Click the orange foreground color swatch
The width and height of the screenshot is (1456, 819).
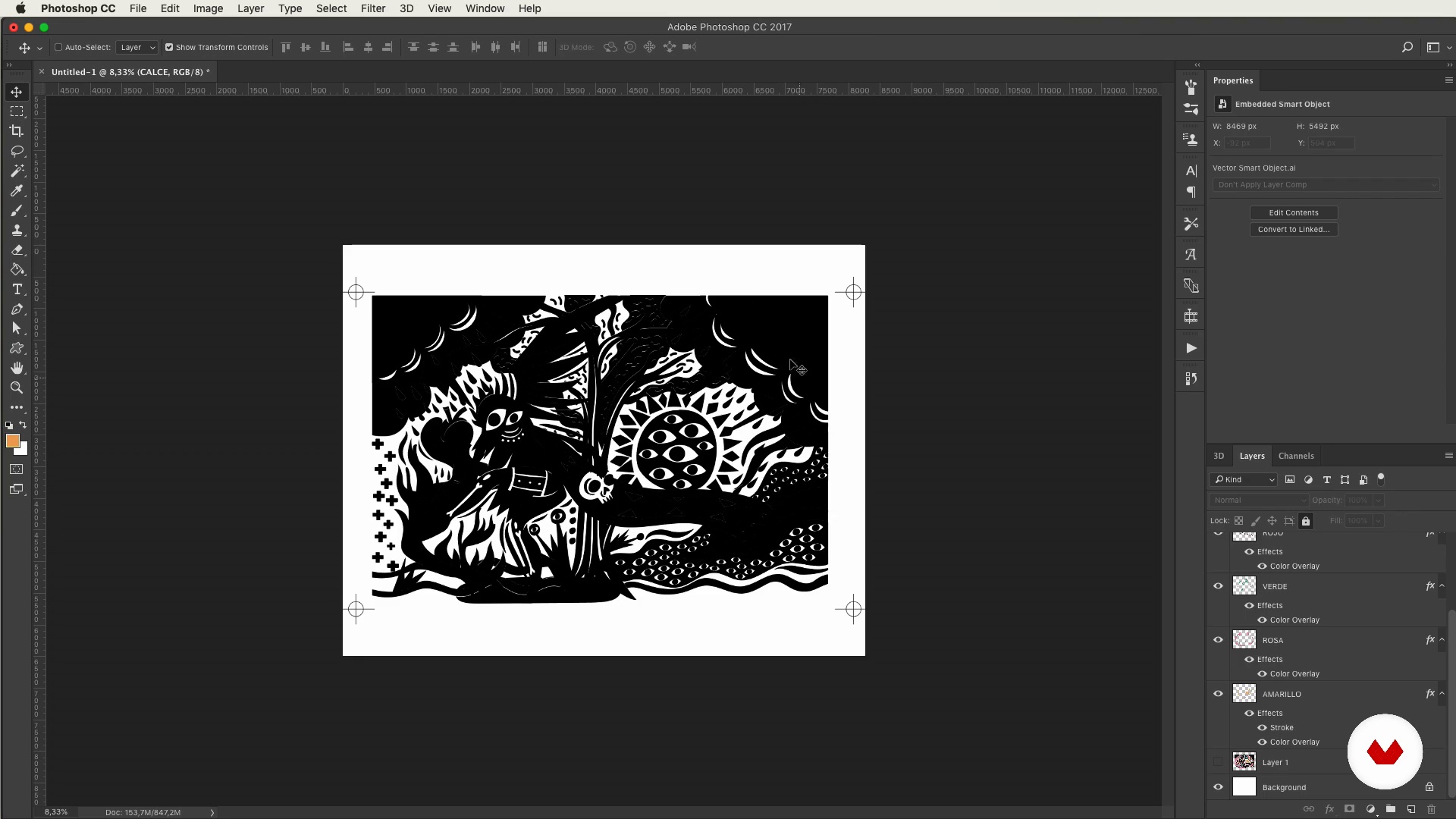click(x=12, y=441)
